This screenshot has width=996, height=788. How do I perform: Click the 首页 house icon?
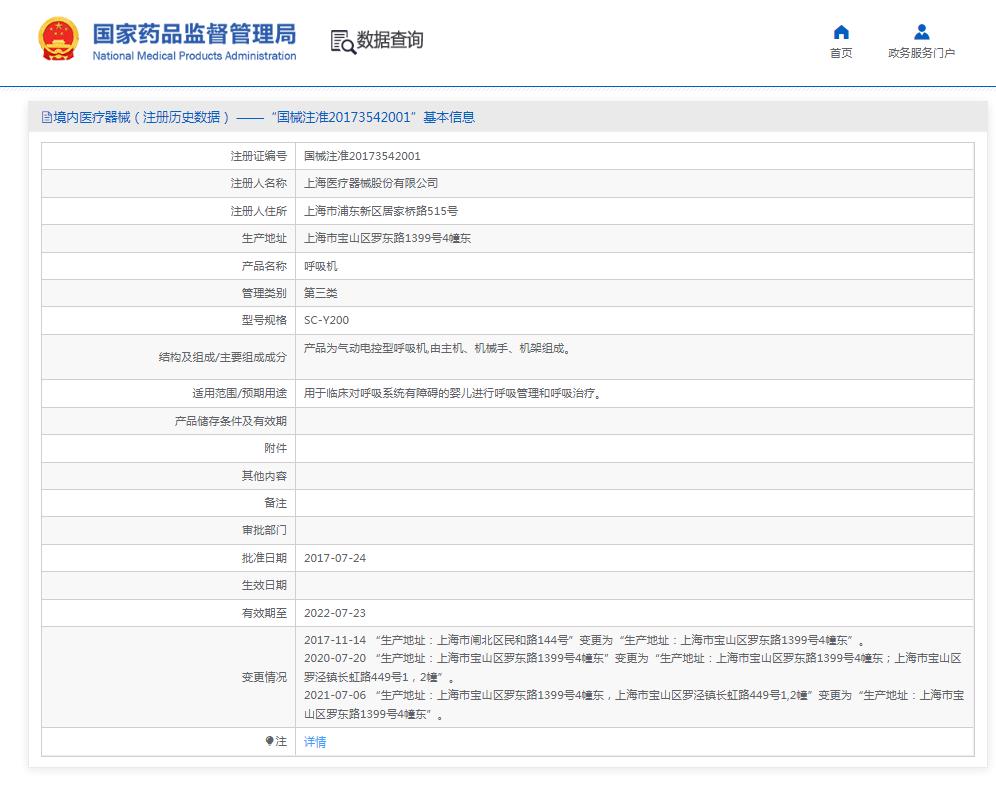click(x=841, y=32)
